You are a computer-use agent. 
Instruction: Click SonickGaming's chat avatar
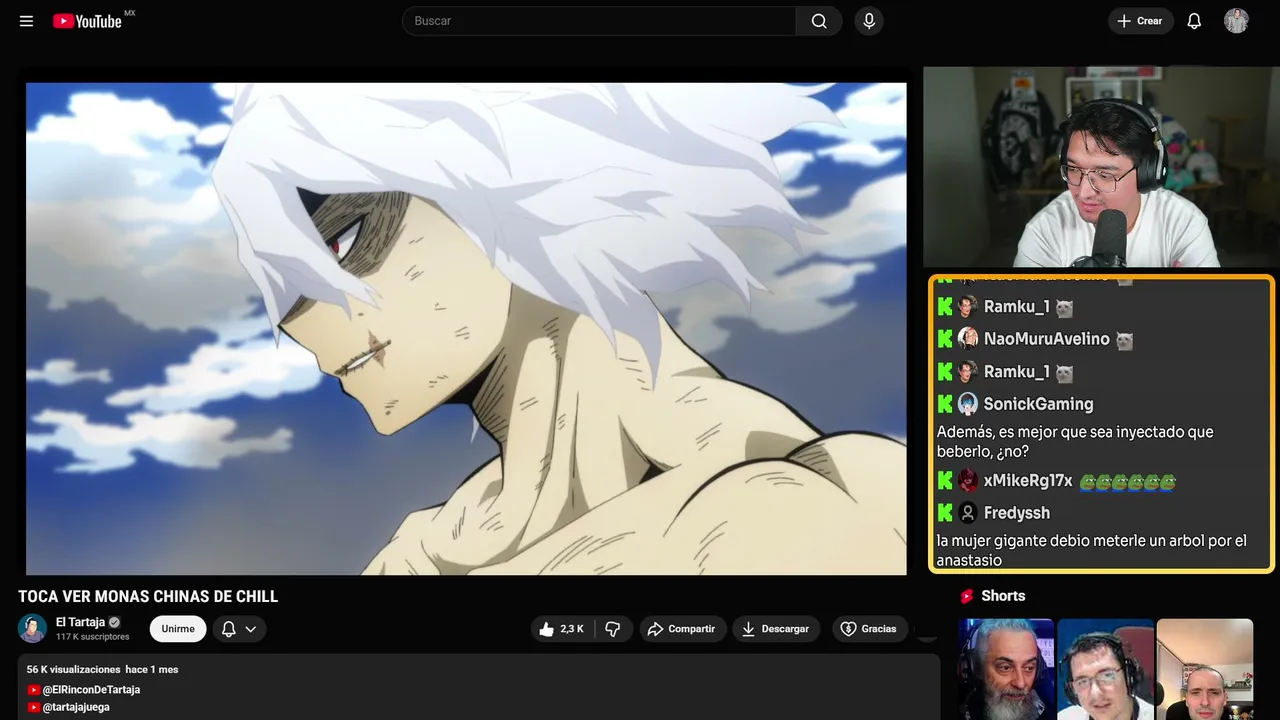pos(968,404)
